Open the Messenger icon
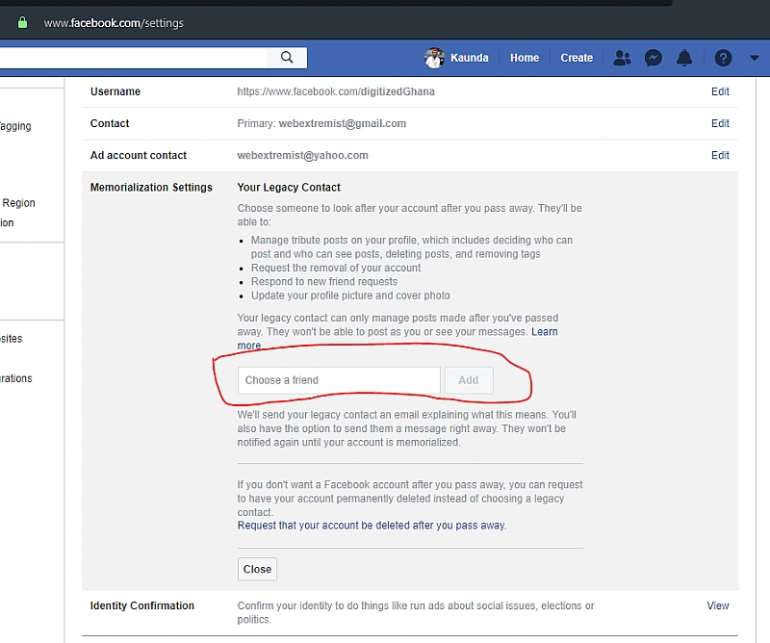 653,58
